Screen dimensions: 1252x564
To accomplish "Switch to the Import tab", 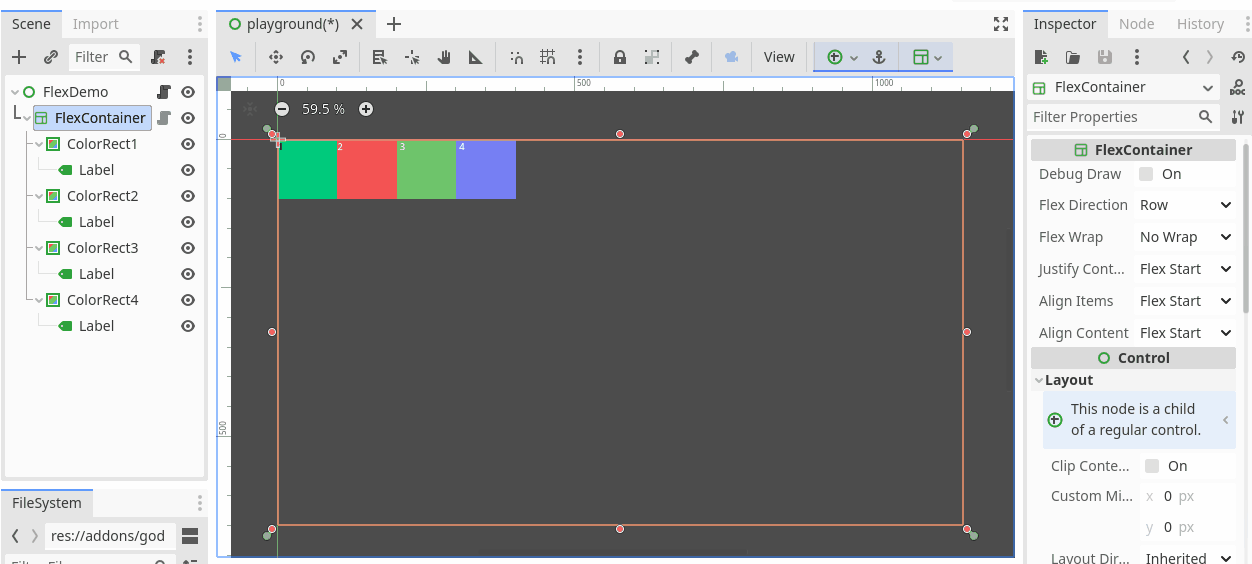I will 96,24.
